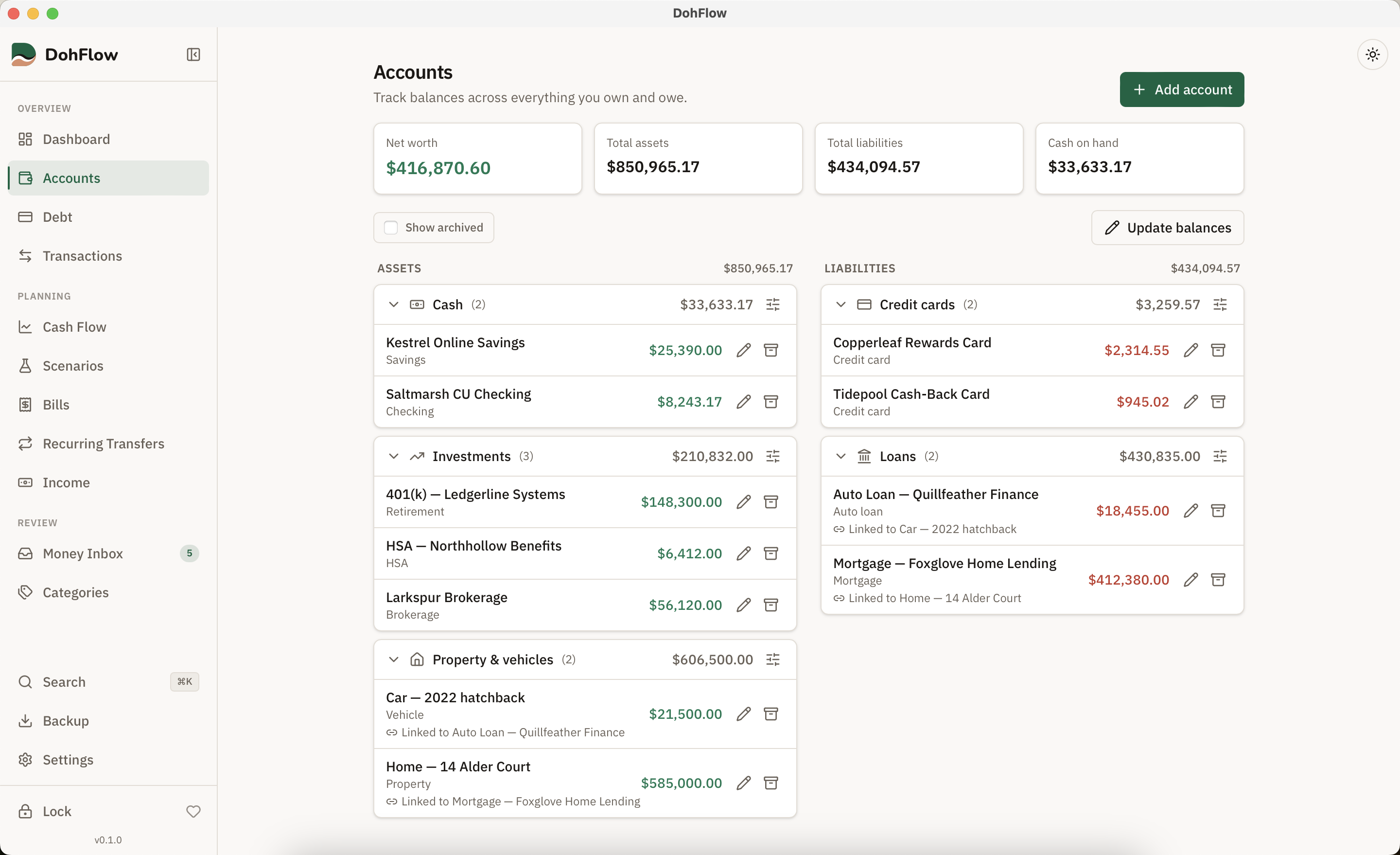The width and height of the screenshot is (1400, 855).
Task: Click the heart icon beside Lock
Action: pyautogui.click(x=193, y=811)
